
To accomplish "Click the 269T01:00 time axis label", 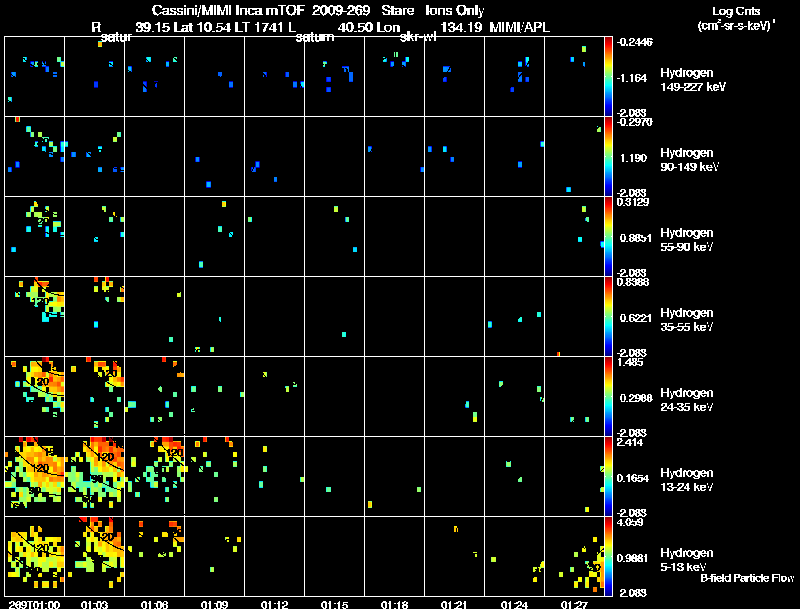I will tap(34, 604).
